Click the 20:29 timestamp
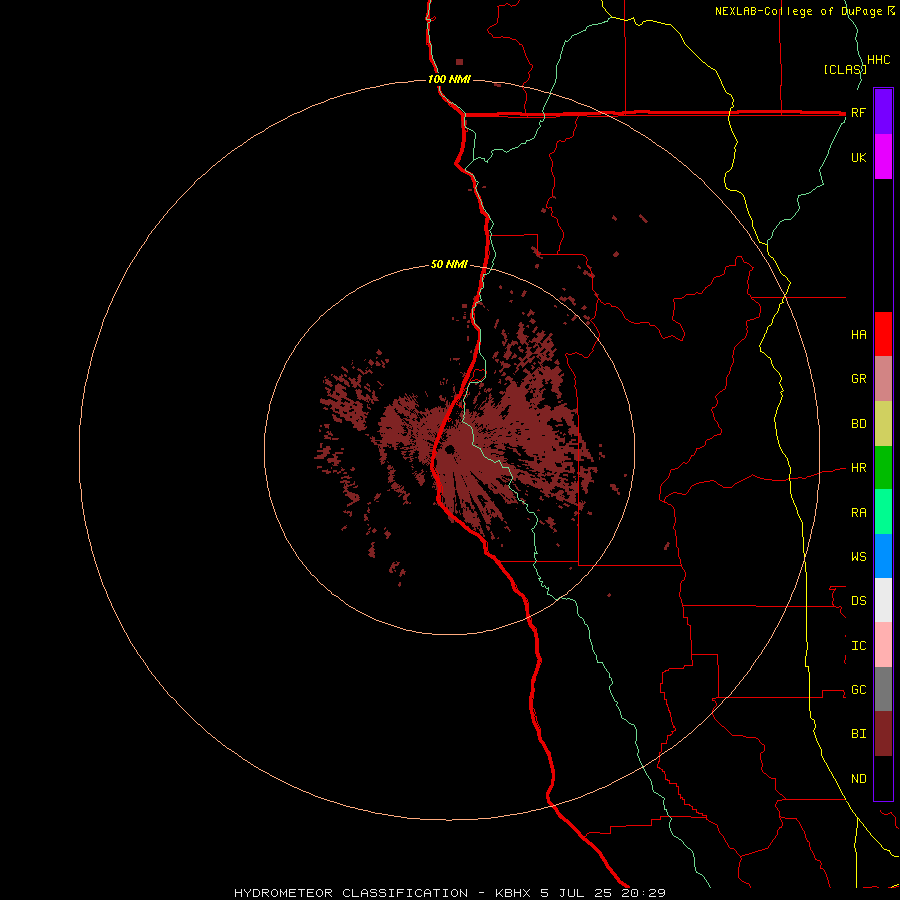Screen dimensions: 900x900 [x=643, y=893]
